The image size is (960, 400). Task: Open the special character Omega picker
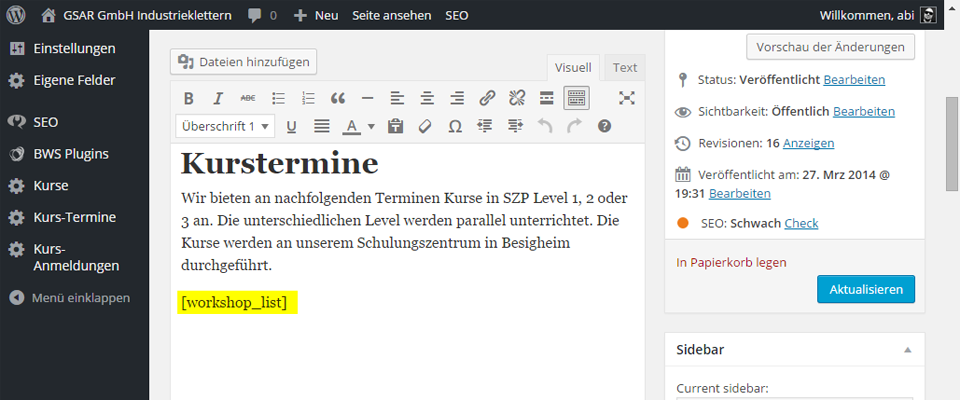click(455, 126)
